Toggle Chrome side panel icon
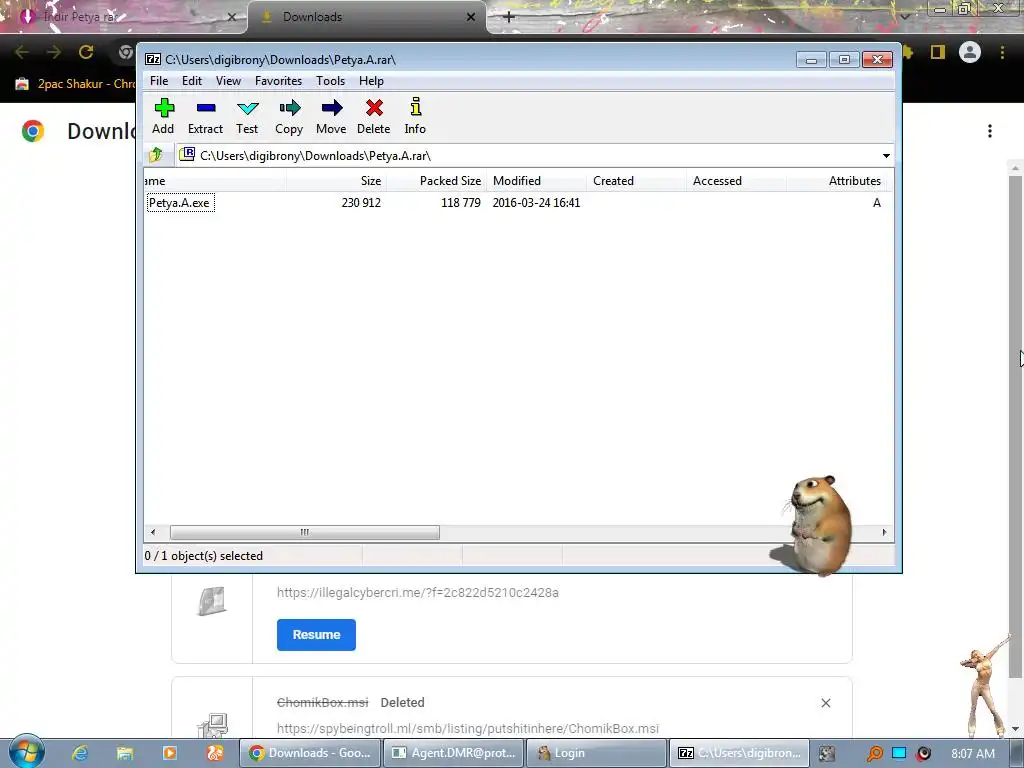 click(x=938, y=52)
